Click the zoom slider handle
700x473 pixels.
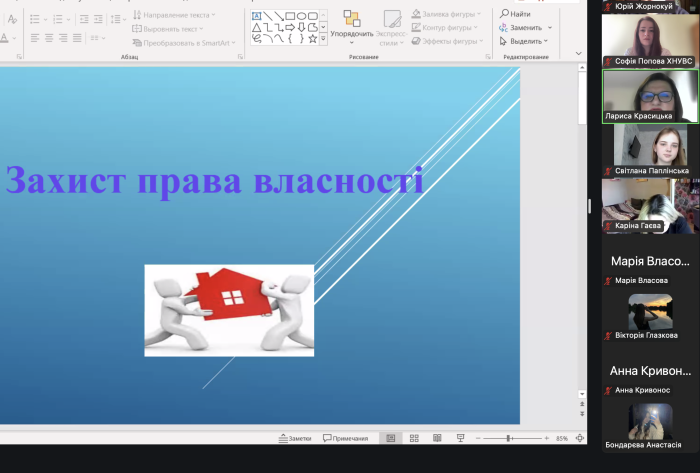tap(509, 438)
